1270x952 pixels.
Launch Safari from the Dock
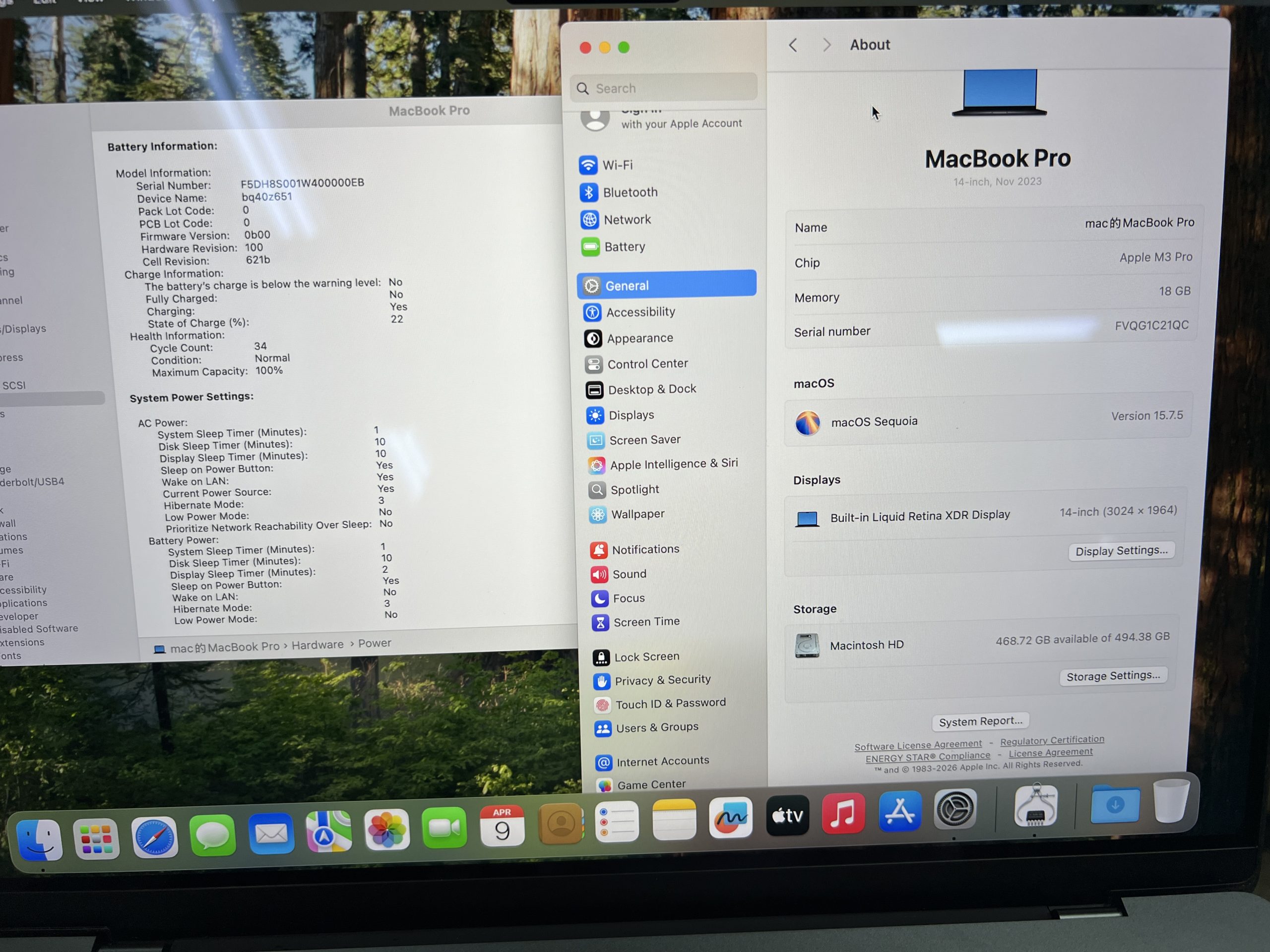coord(154,836)
